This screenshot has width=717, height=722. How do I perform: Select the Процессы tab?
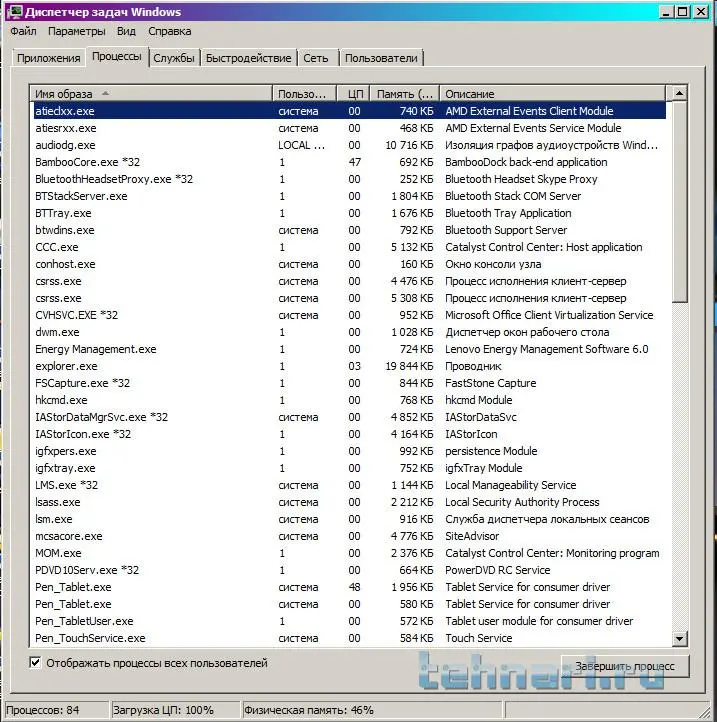click(x=117, y=57)
